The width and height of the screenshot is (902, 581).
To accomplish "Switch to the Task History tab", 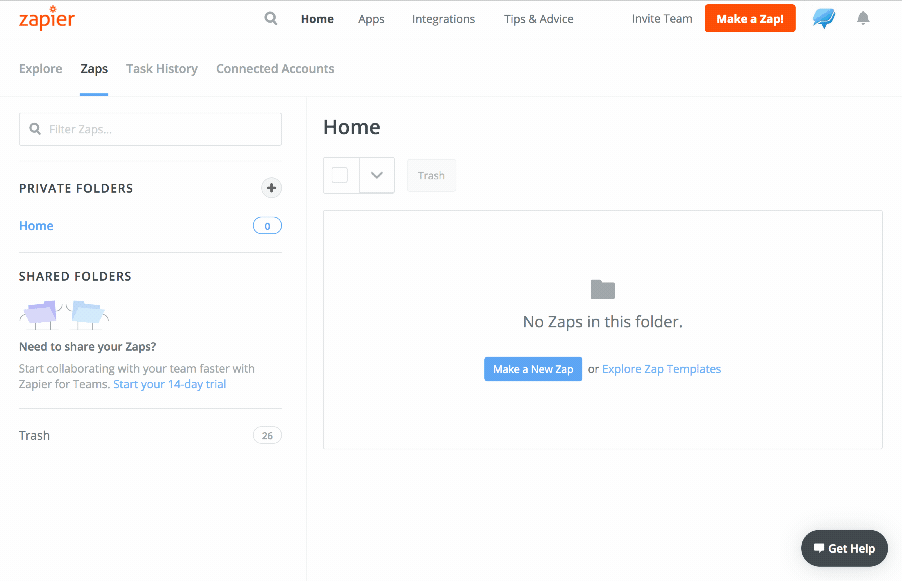I will point(162,69).
